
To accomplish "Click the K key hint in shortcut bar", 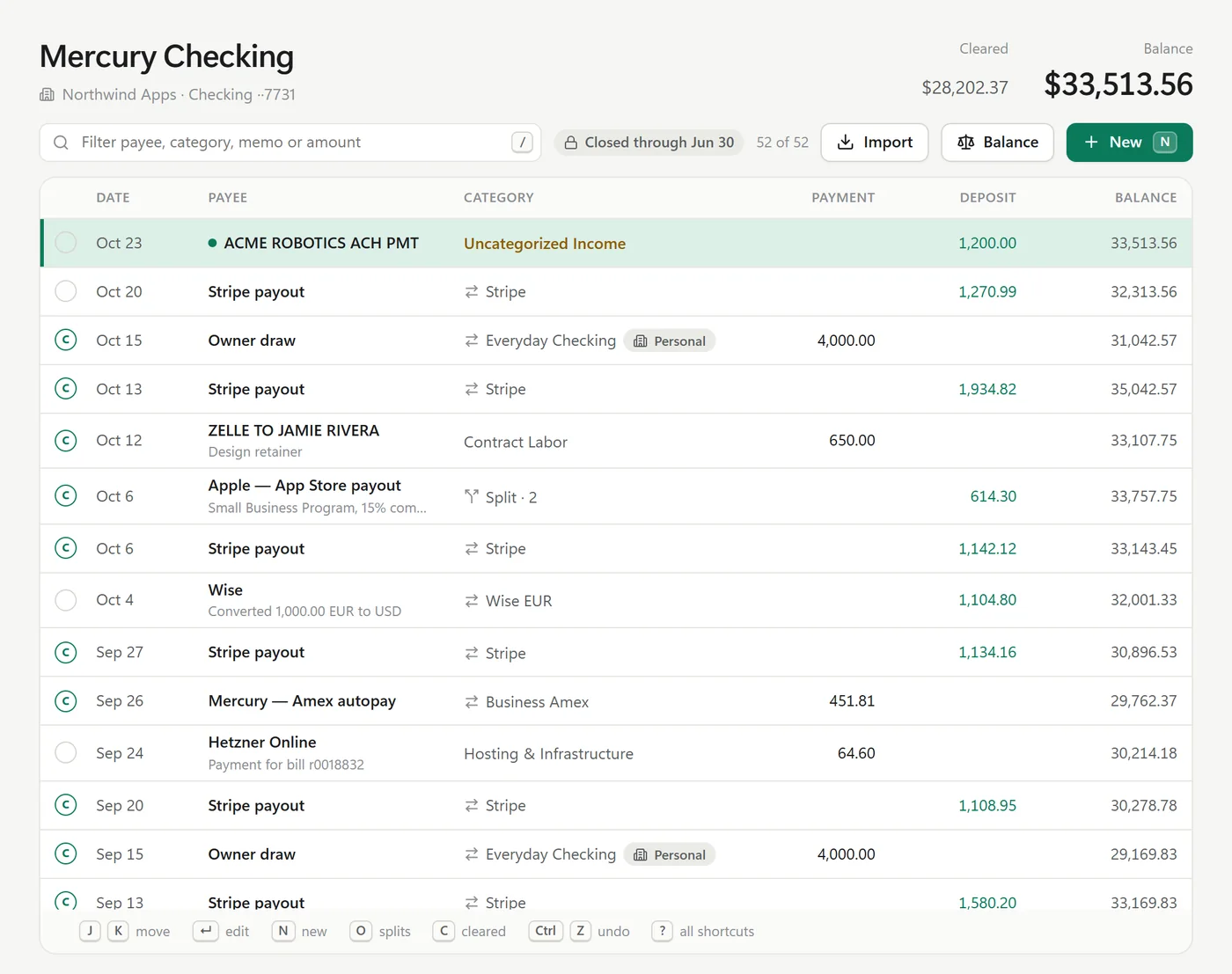I will pos(118,931).
